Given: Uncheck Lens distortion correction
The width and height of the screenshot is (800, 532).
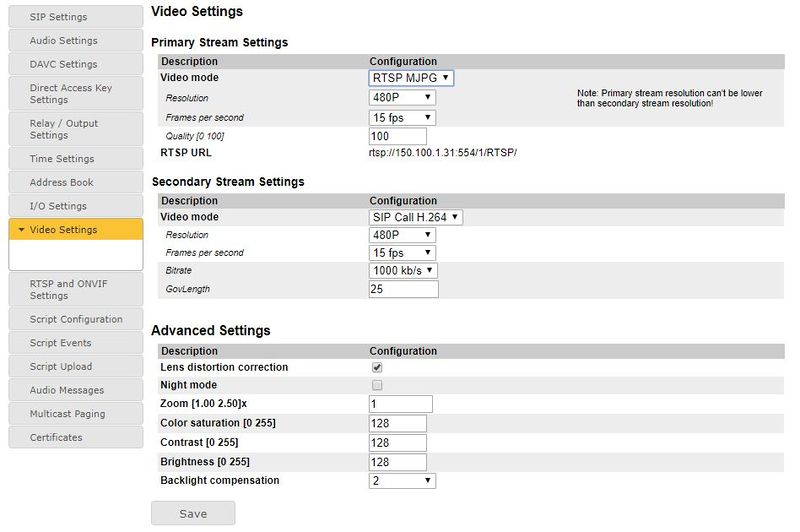Looking at the screenshot, I should pyautogui.click(x=377, y=367).
